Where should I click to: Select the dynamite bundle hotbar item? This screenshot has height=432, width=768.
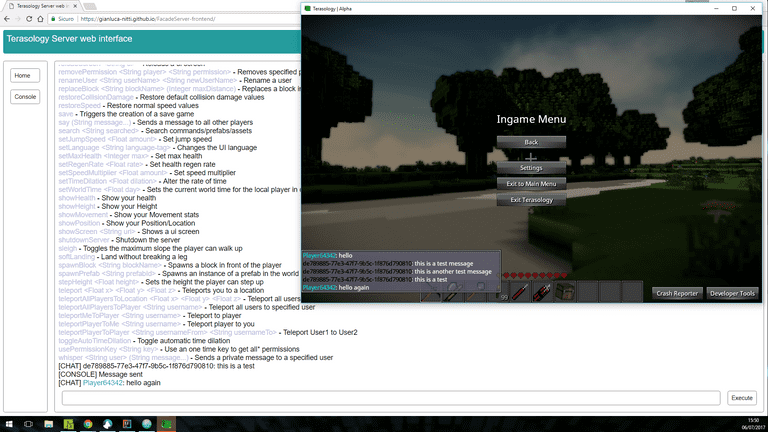click(542, 291)
